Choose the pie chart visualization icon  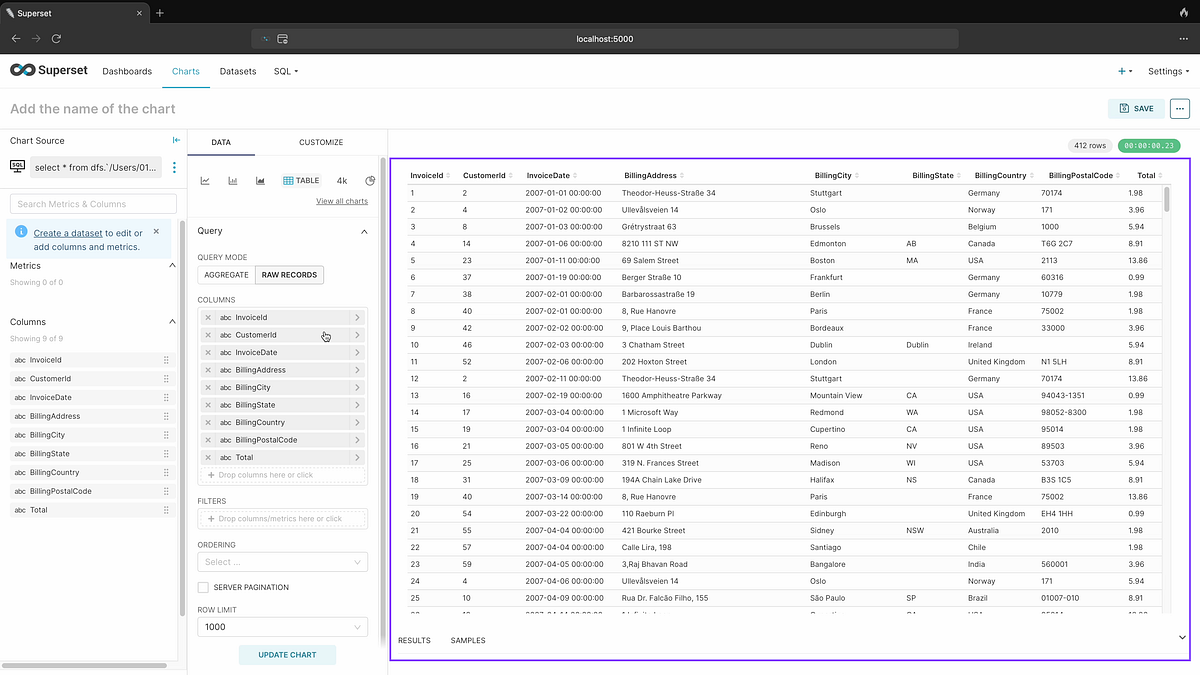tap(370, 181)
